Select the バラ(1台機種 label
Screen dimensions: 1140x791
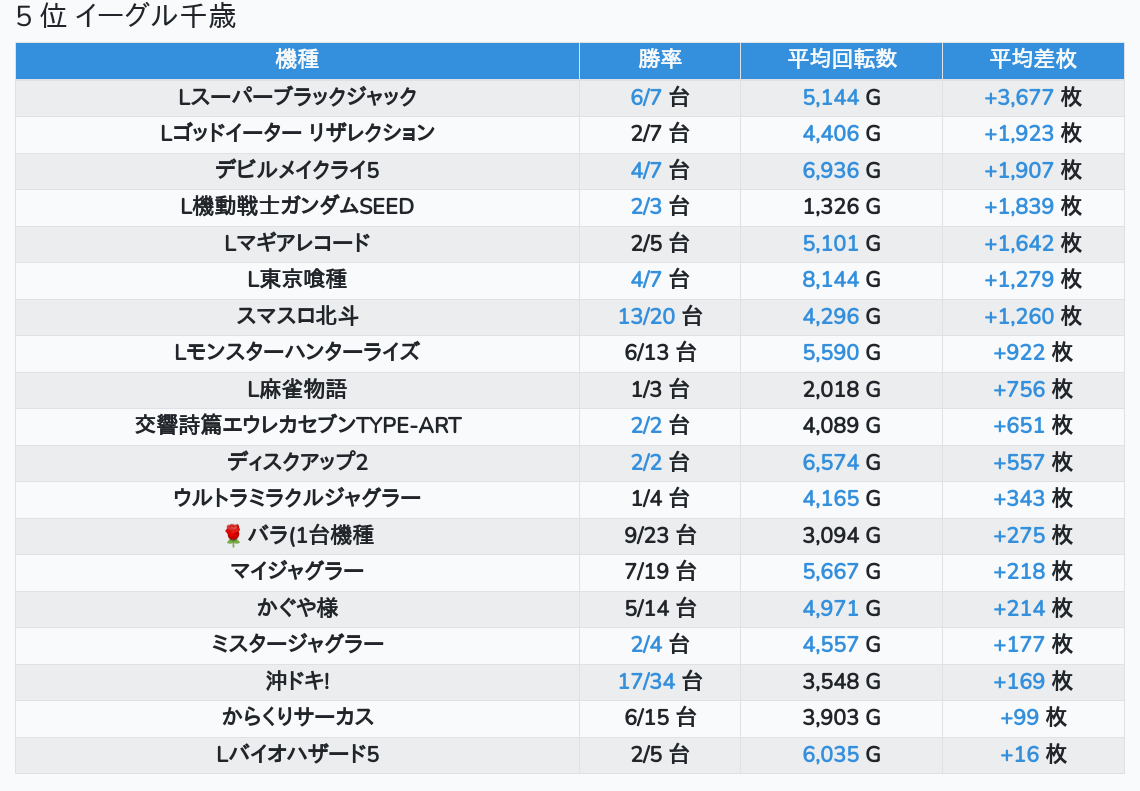tap(310, 535)
